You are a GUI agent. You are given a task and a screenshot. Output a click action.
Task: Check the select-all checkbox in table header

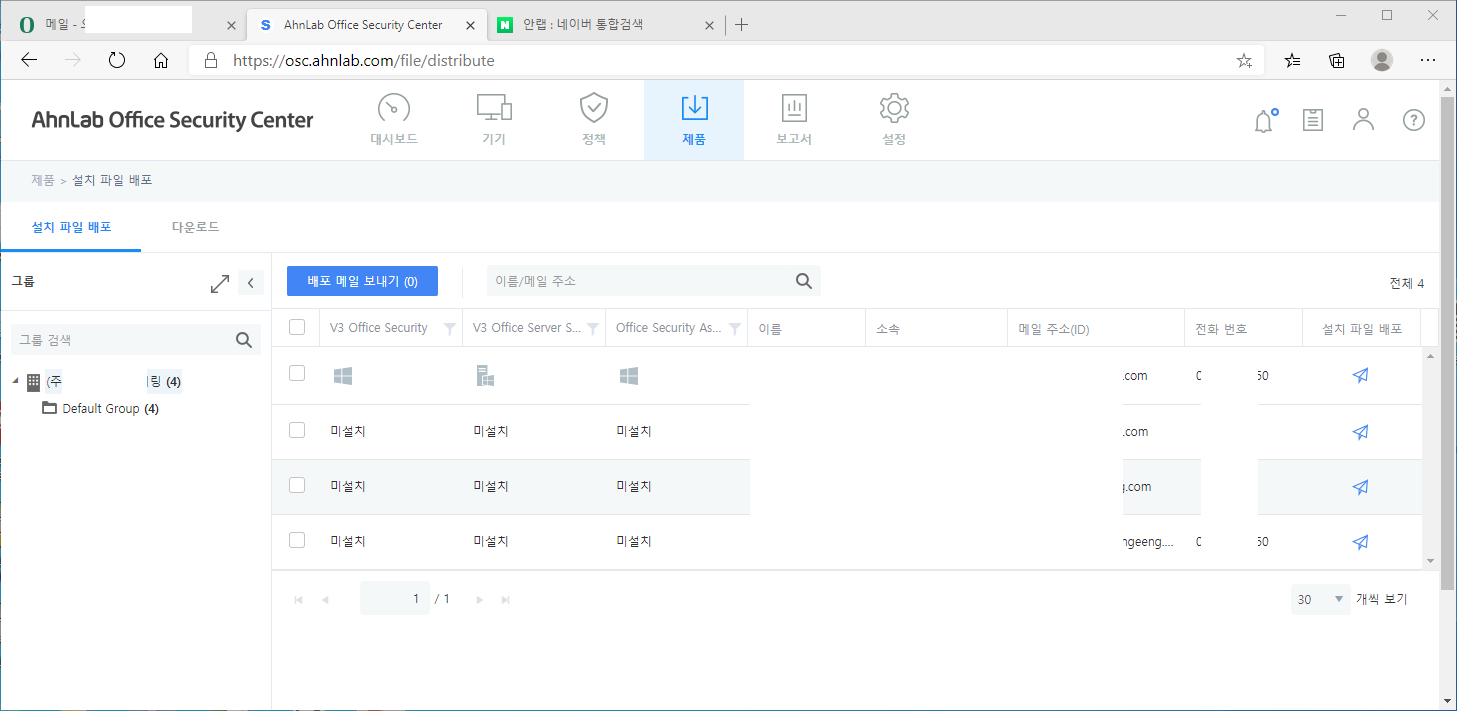(x=296, y=326)
